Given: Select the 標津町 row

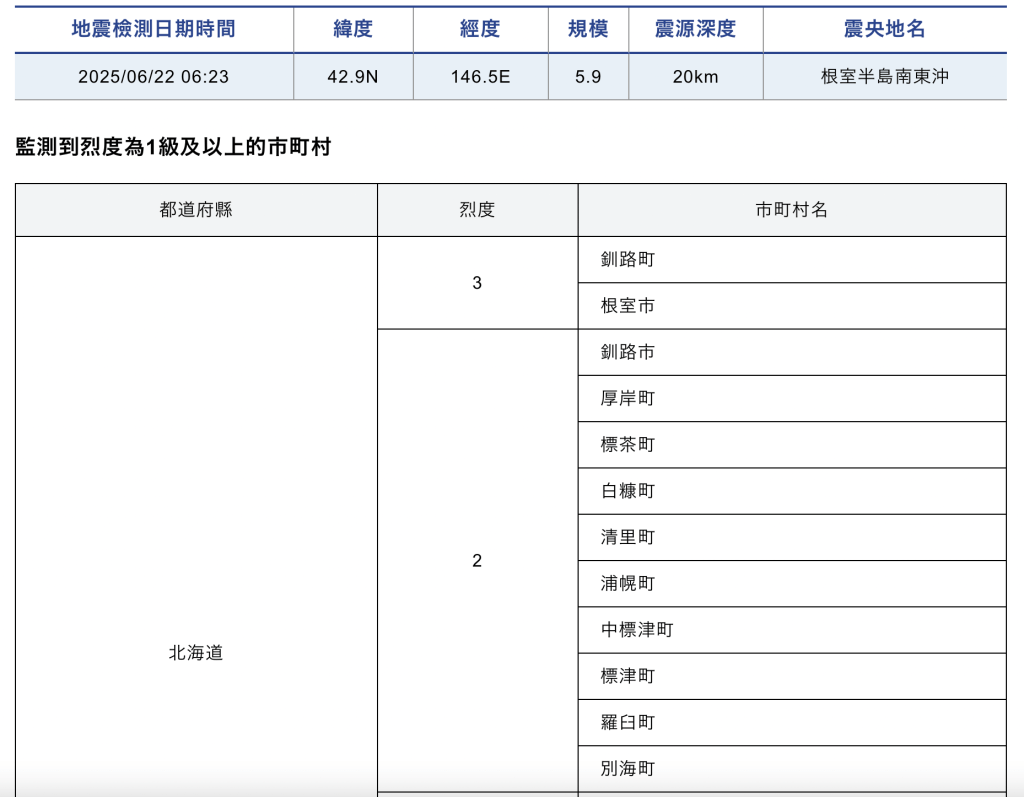Looking at the screenshot, I should coord(792,677).
